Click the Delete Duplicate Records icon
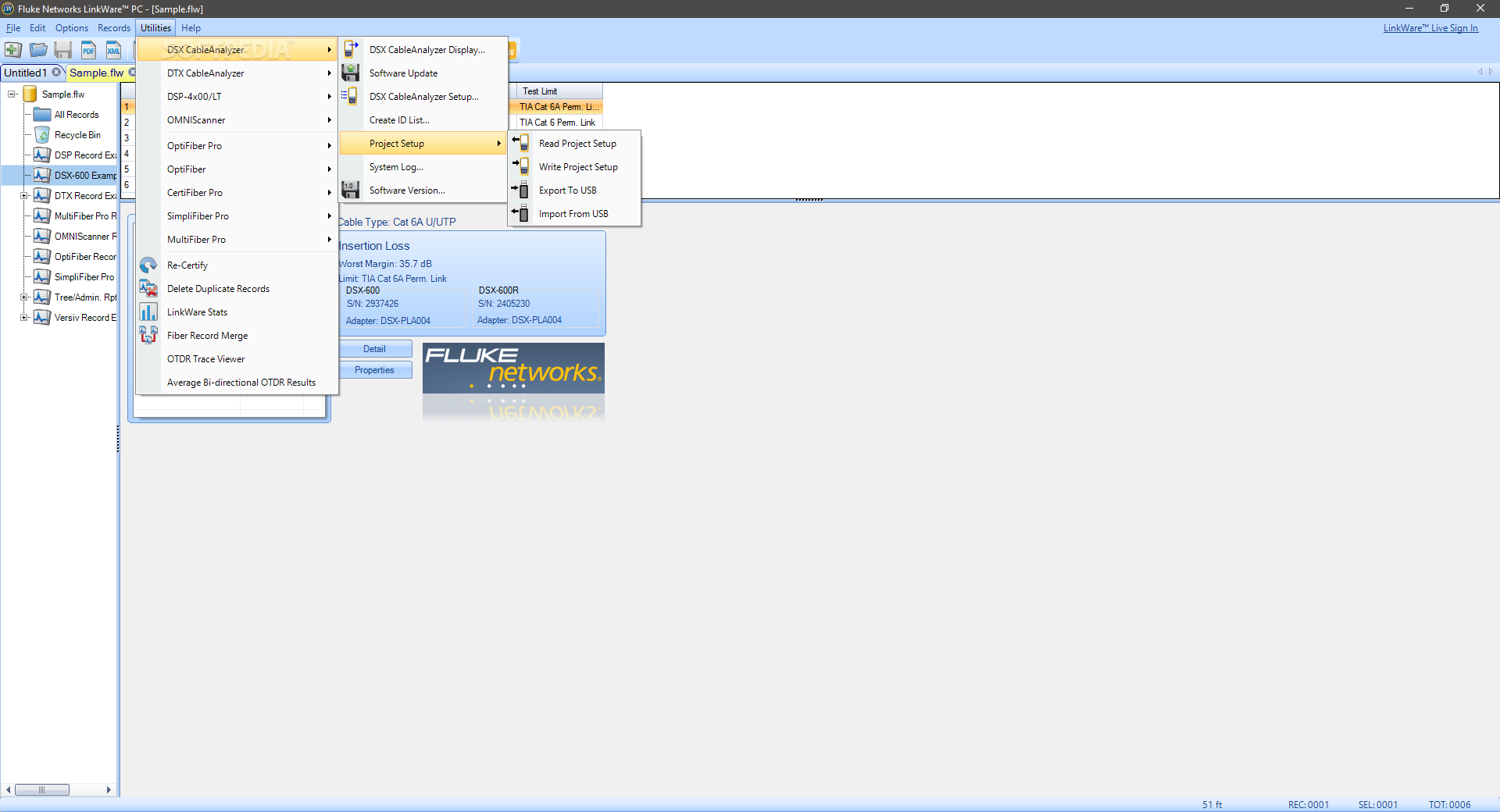The height and width of the screenshot is (812, 1500). (148, 288)
